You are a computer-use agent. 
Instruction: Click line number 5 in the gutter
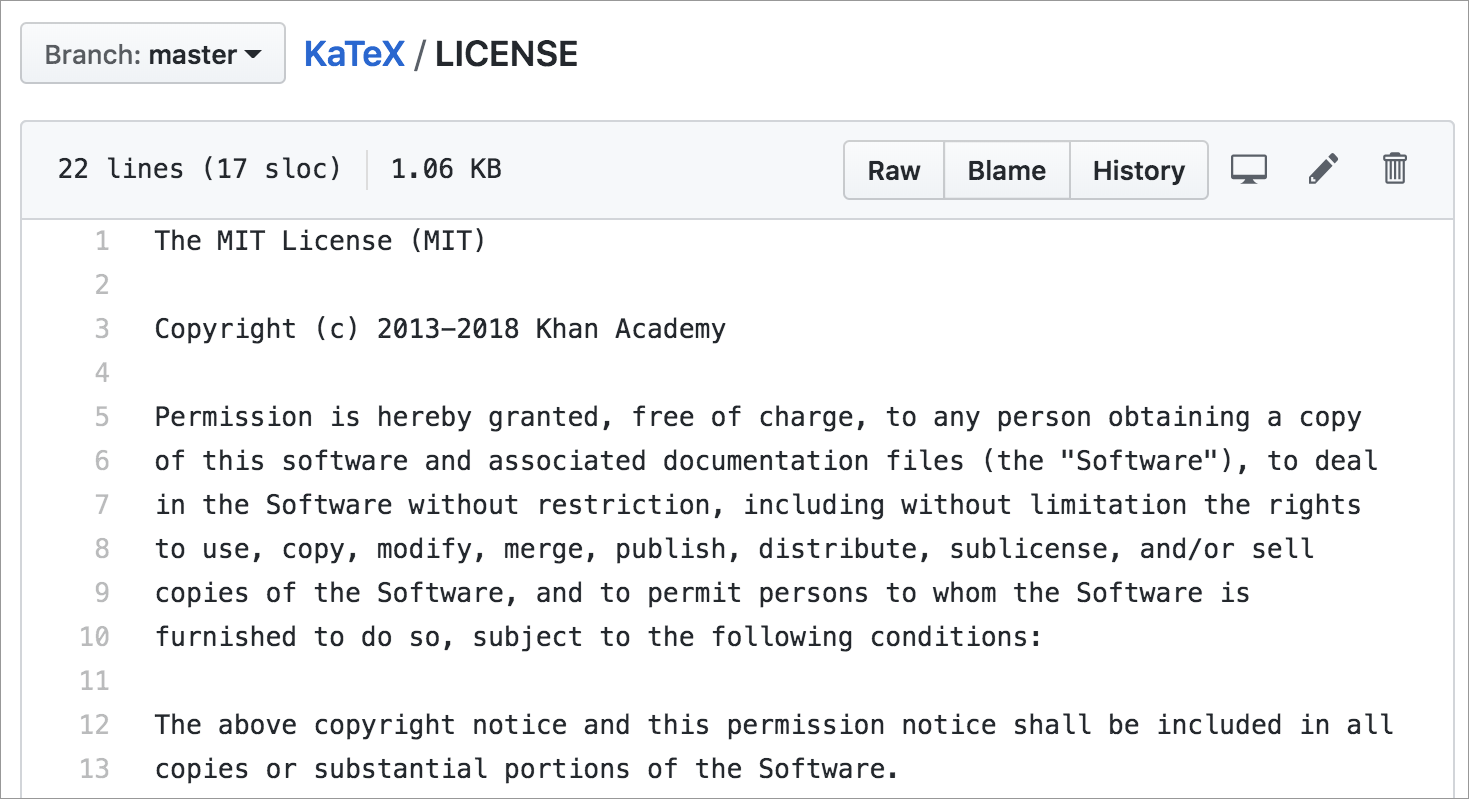coord(101,417)
